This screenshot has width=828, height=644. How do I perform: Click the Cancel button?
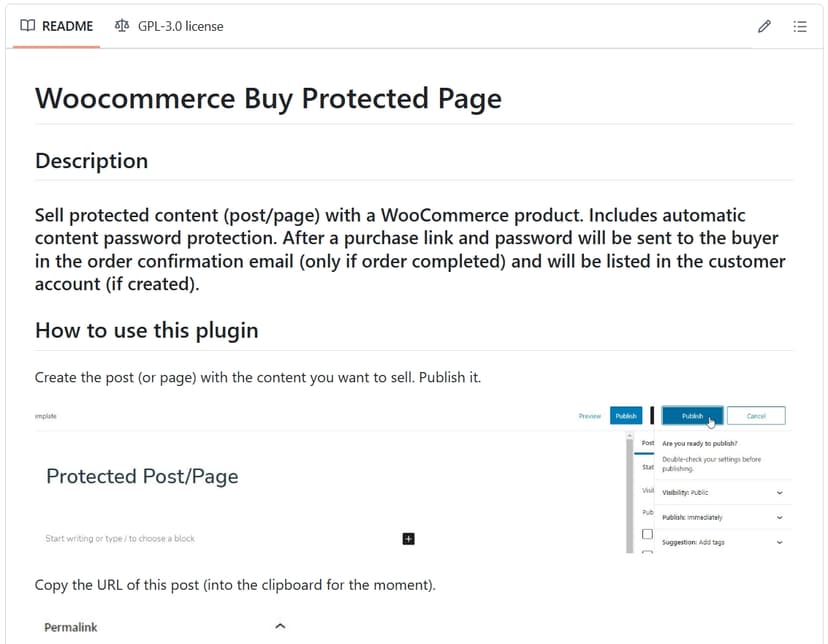coord(756,416)
